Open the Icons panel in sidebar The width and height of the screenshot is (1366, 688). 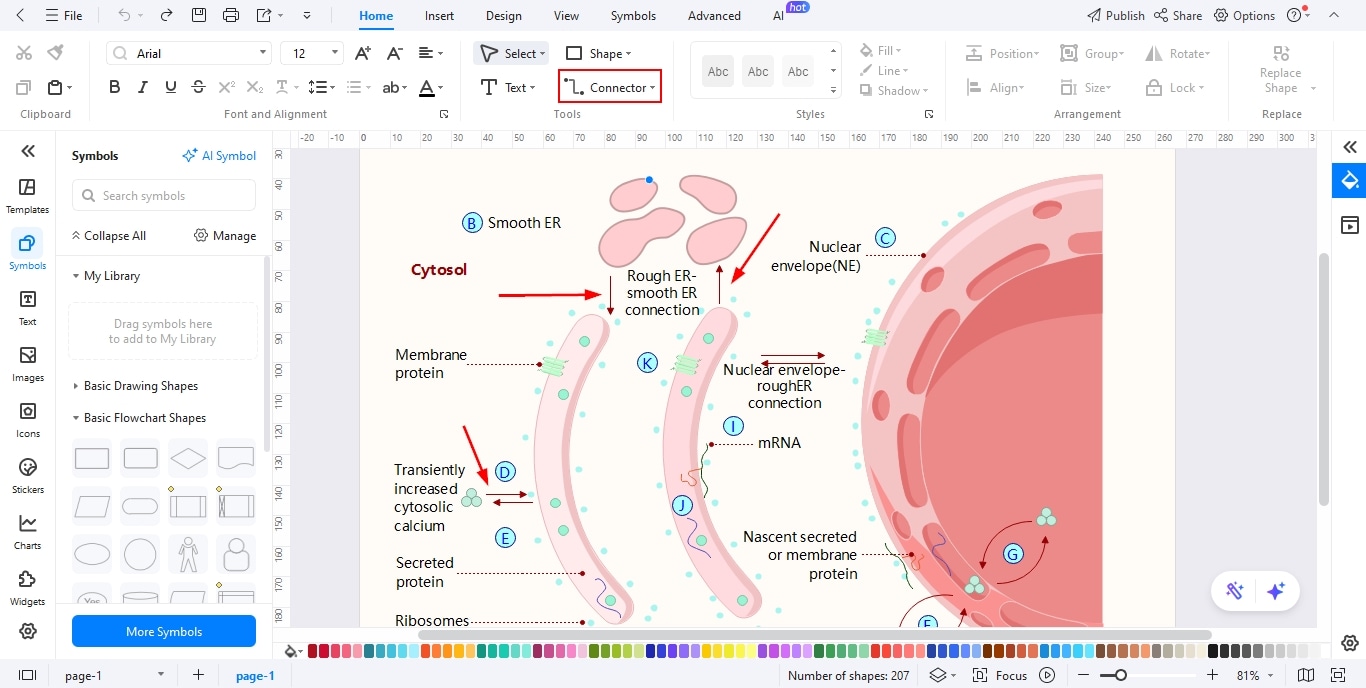click(x=28, y=420)
